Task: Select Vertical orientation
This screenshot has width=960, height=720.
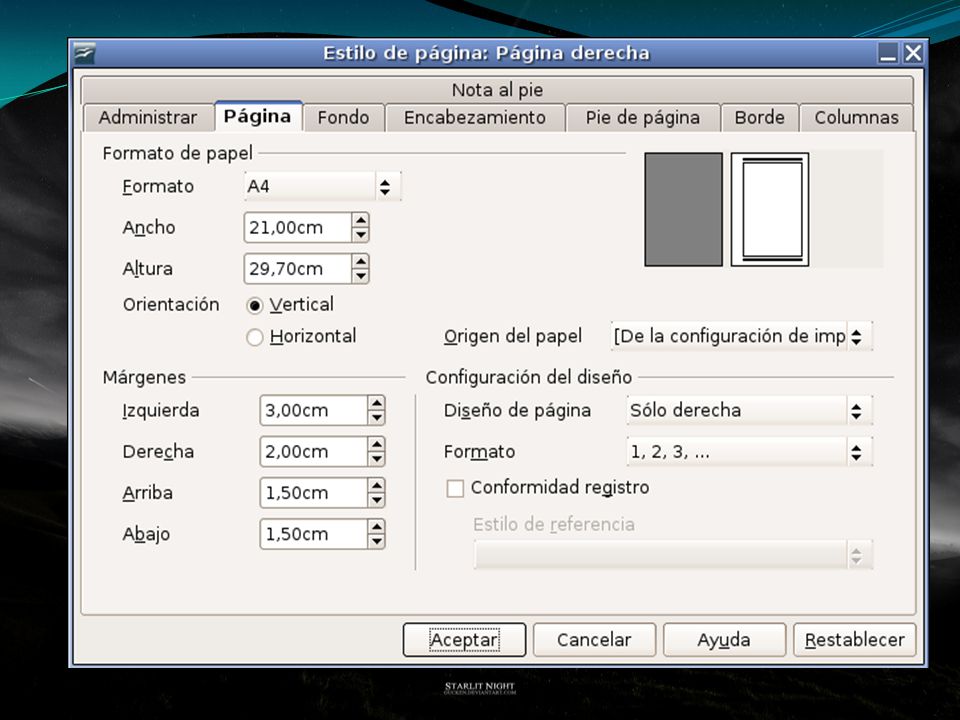Action: pyautogui.click(x=255, y=305)
